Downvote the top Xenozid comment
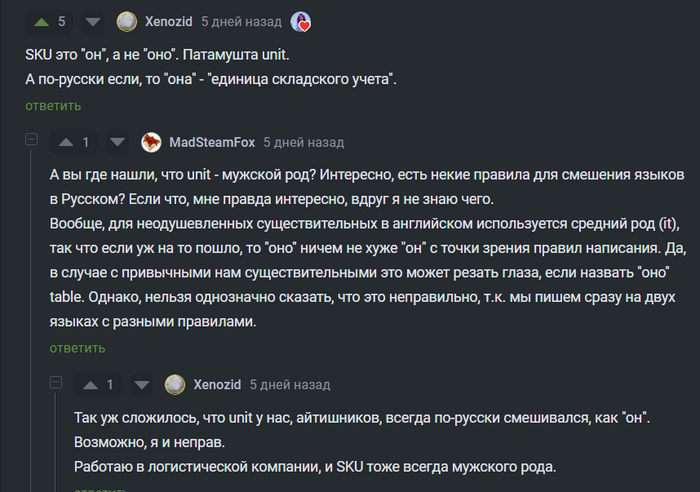 (x=92, y=21)
